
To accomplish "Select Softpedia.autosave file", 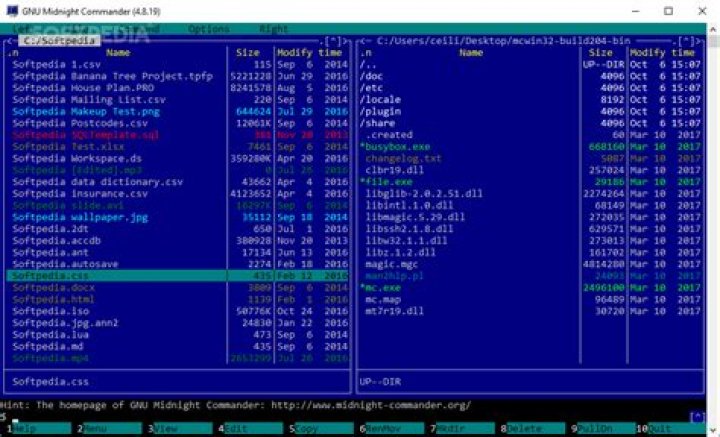I will [x=177, y=264].
